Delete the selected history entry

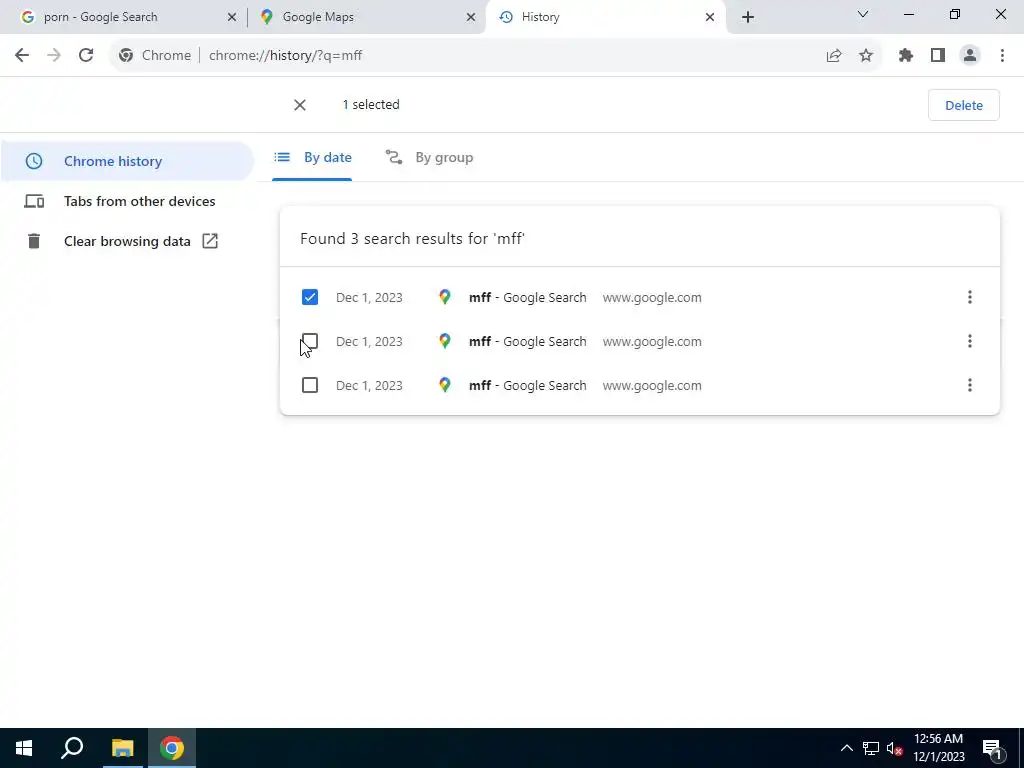pyautogui.click(x=963, y=105)
